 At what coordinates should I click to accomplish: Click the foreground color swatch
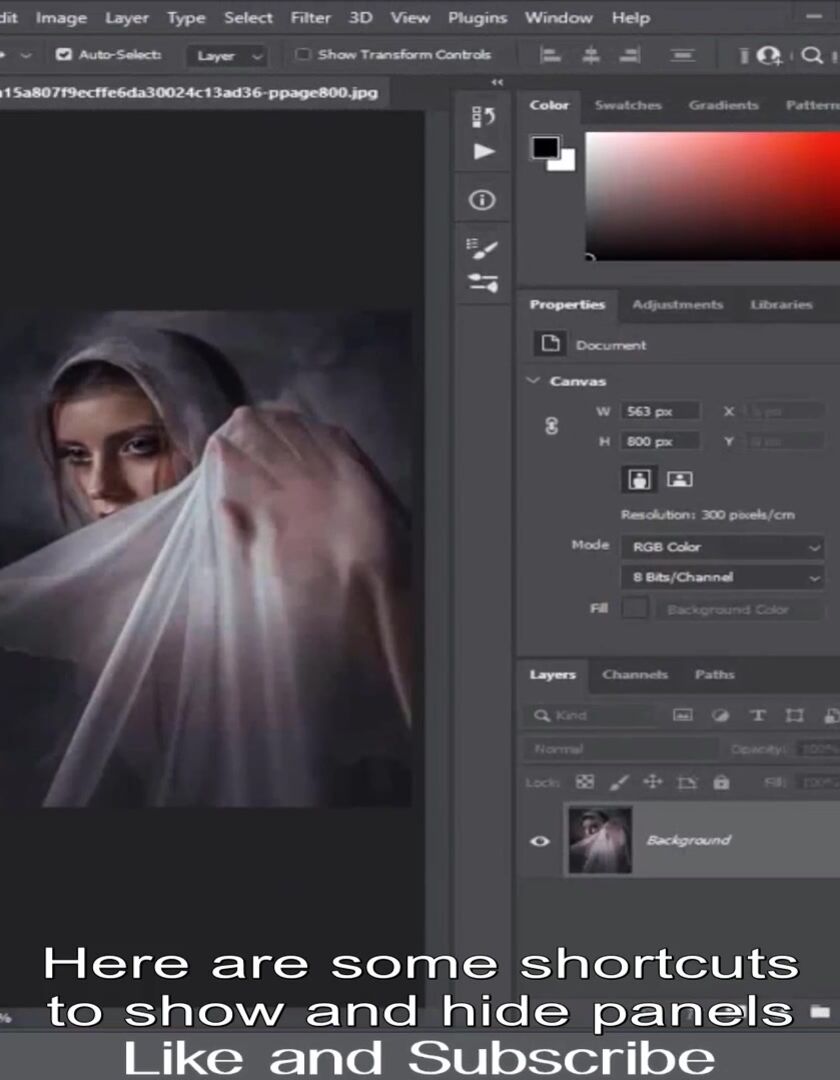[x=545, y=147]
